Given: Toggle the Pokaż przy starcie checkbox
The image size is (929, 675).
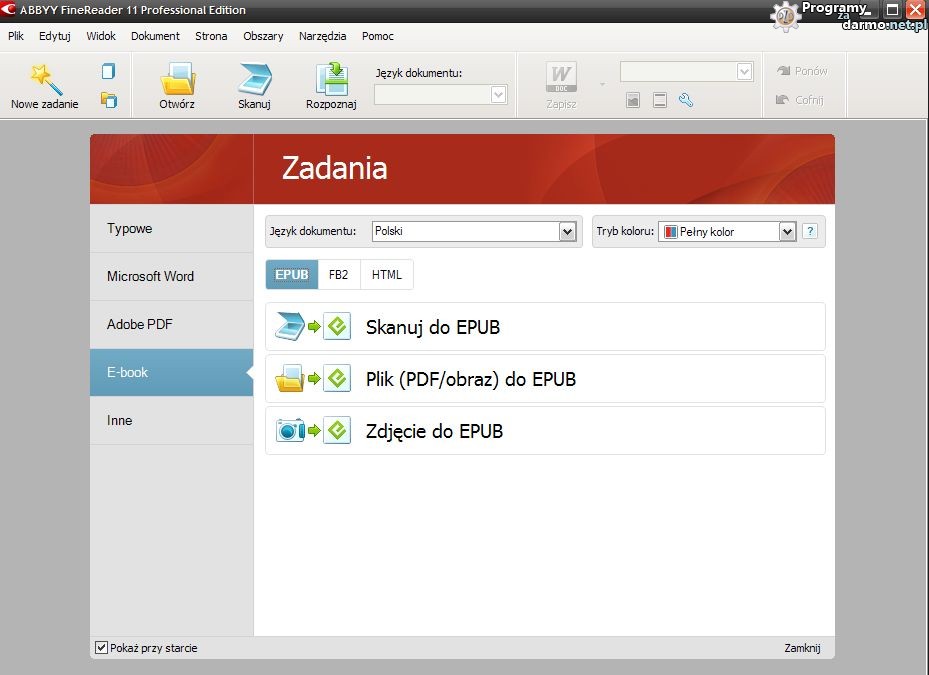Looking at the screenshot, I should 101,648.
